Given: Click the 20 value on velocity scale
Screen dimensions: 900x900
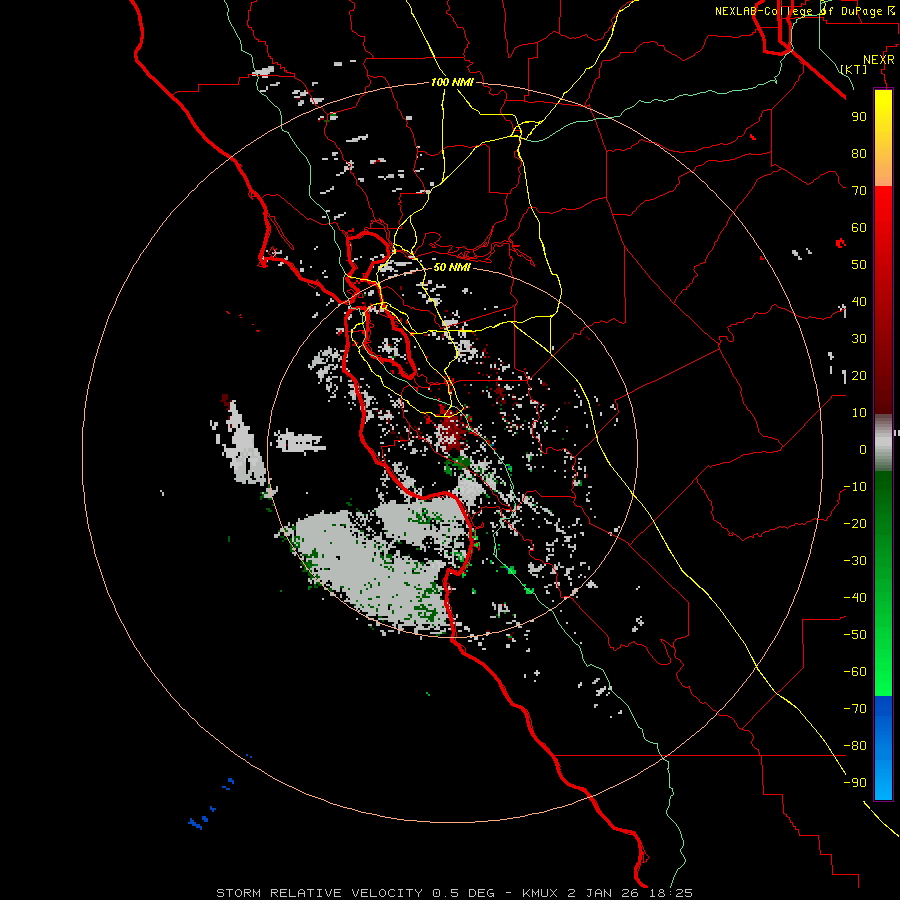Looking at the screenshot, I should pos(859,376).
